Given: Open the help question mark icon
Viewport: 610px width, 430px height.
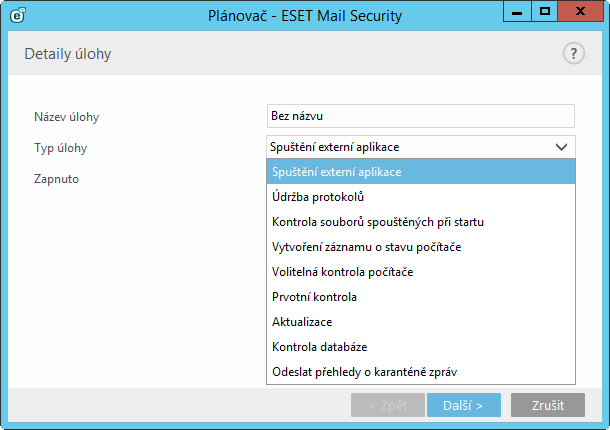Looking at the screenshot, I should click(x=573, y=53).
